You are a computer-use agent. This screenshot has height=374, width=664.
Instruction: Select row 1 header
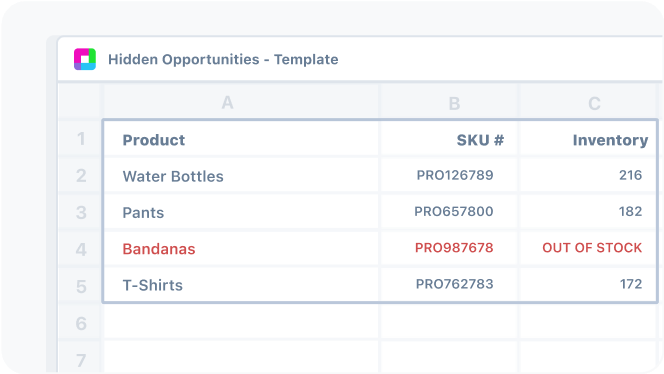[x=80, y=139]
